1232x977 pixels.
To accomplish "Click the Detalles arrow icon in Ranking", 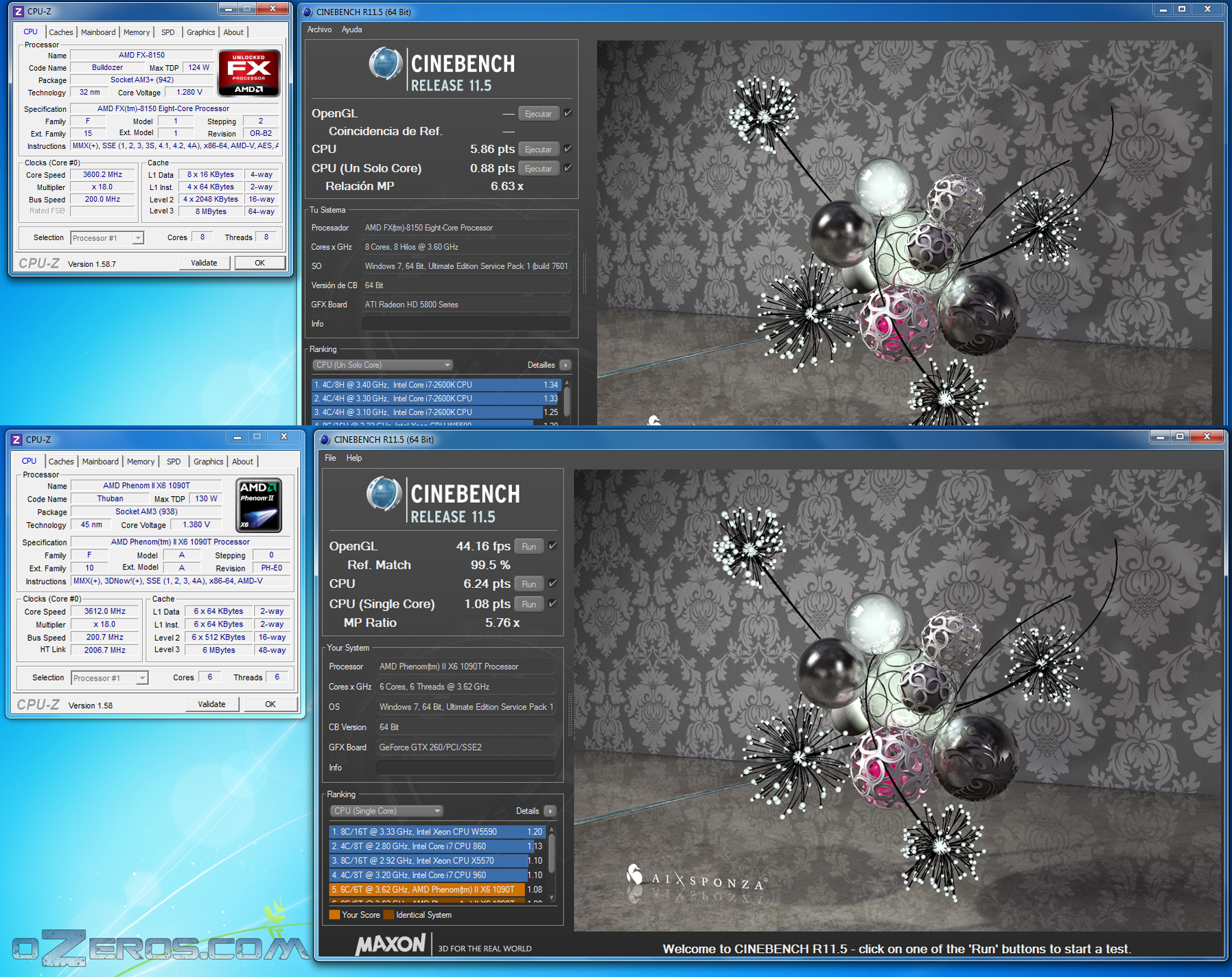I will (566, 365).
